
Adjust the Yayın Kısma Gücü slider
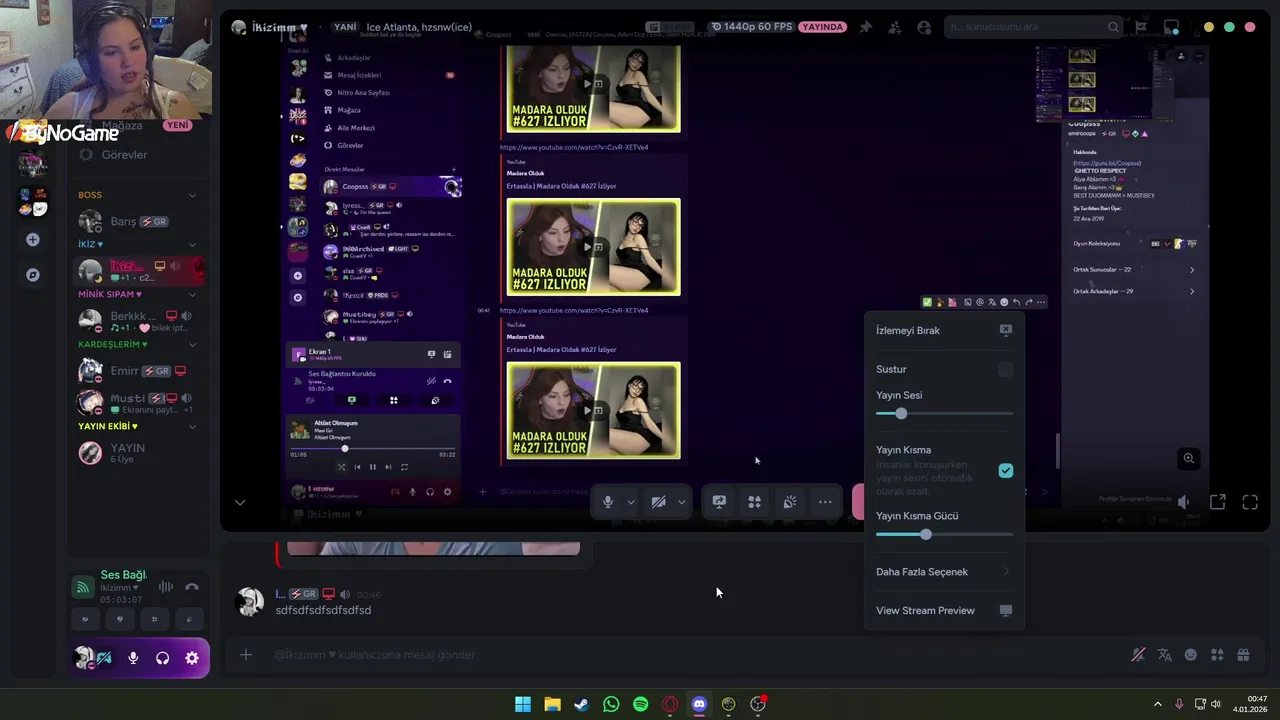pyautogui.click(x=944, y=535)
